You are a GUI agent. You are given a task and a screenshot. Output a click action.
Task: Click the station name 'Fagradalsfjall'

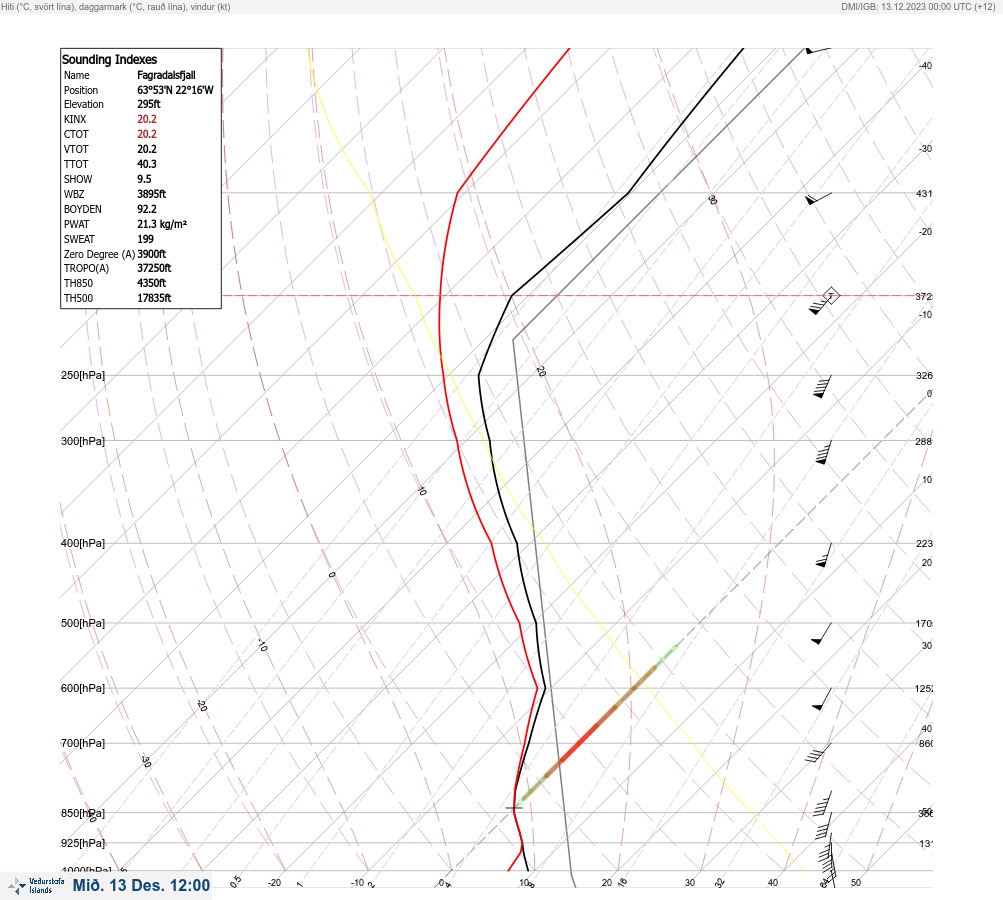click(x=166, y=75)
